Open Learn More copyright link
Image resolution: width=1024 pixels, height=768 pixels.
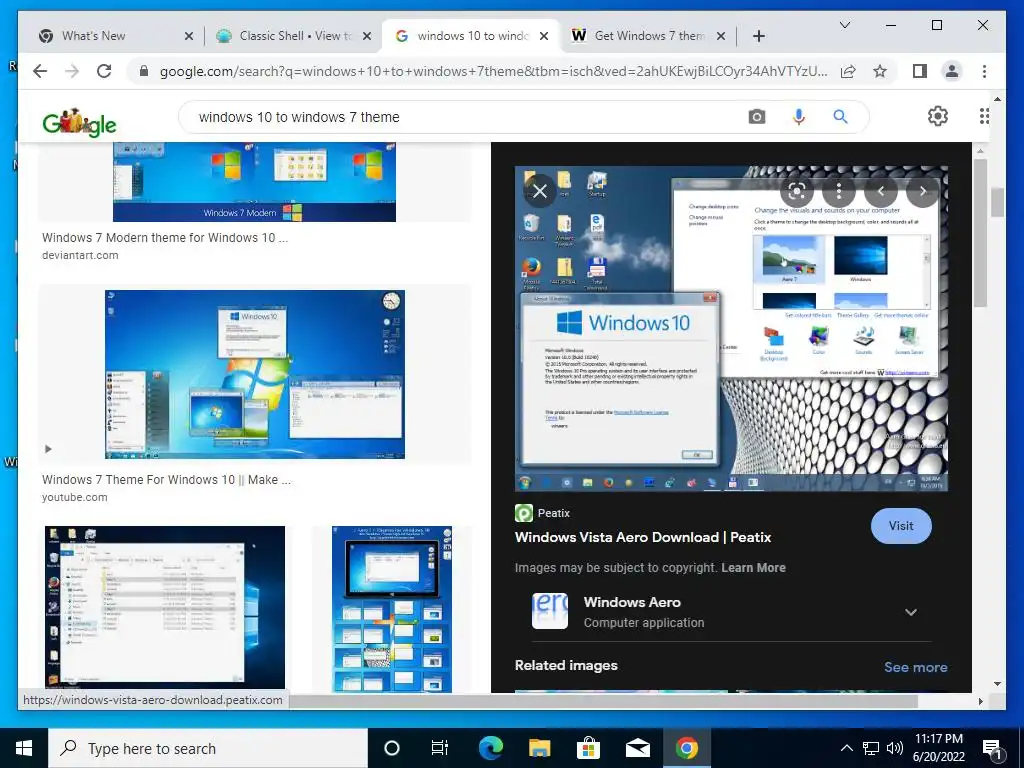[x=753, y=568]
